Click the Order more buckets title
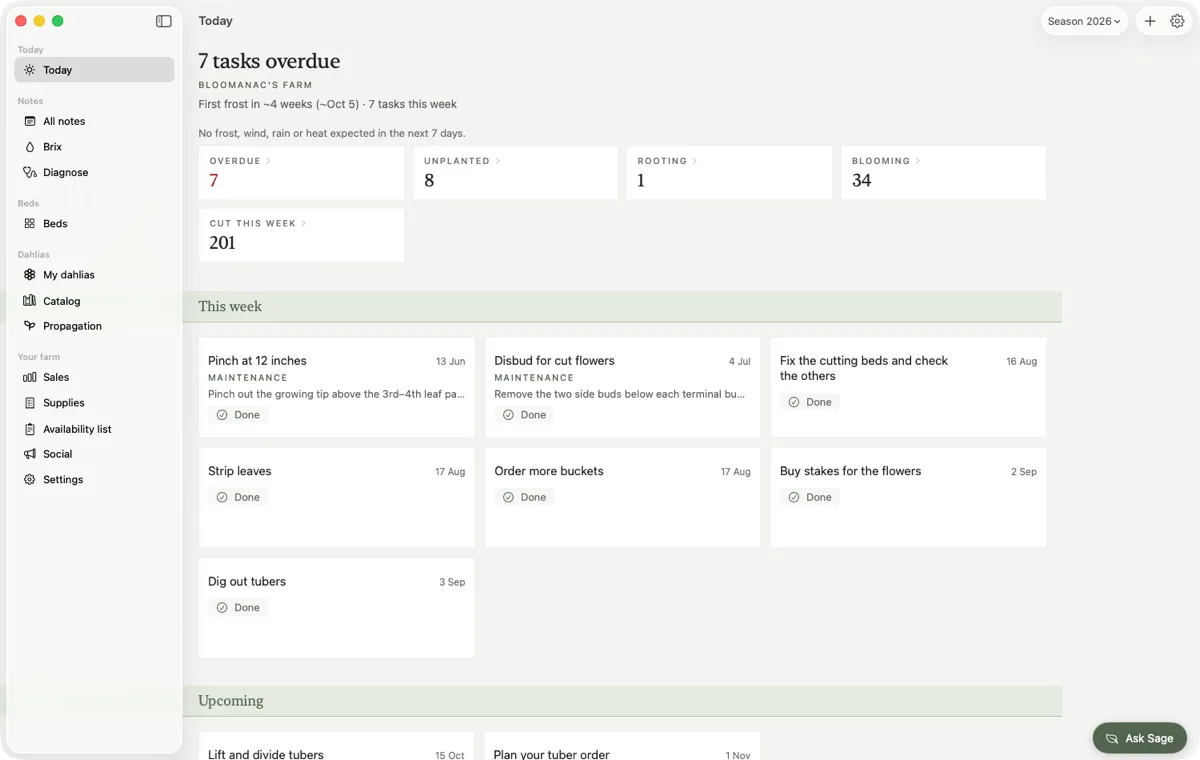Viewport: 1200px width, 760px height. pos(549,471)
